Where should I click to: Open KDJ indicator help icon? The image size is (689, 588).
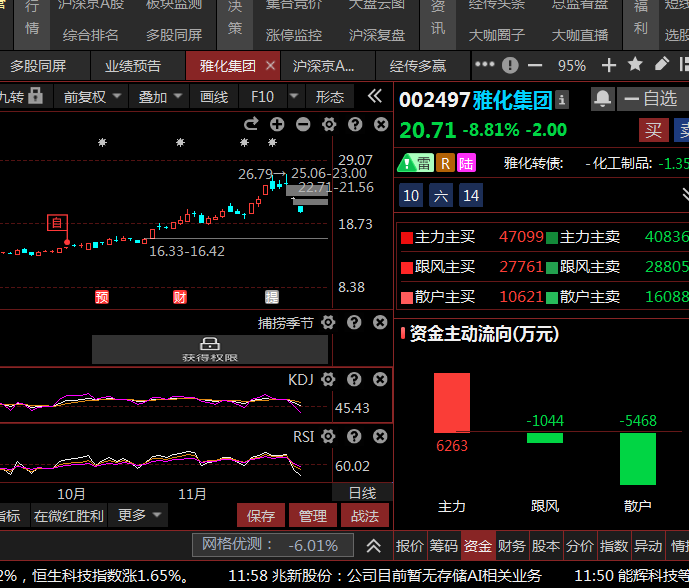[x=354, y=379]
